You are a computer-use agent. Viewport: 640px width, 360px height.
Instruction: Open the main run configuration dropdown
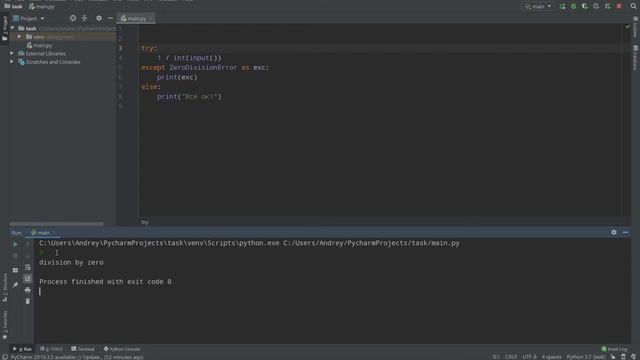click(x=538, y=7)
